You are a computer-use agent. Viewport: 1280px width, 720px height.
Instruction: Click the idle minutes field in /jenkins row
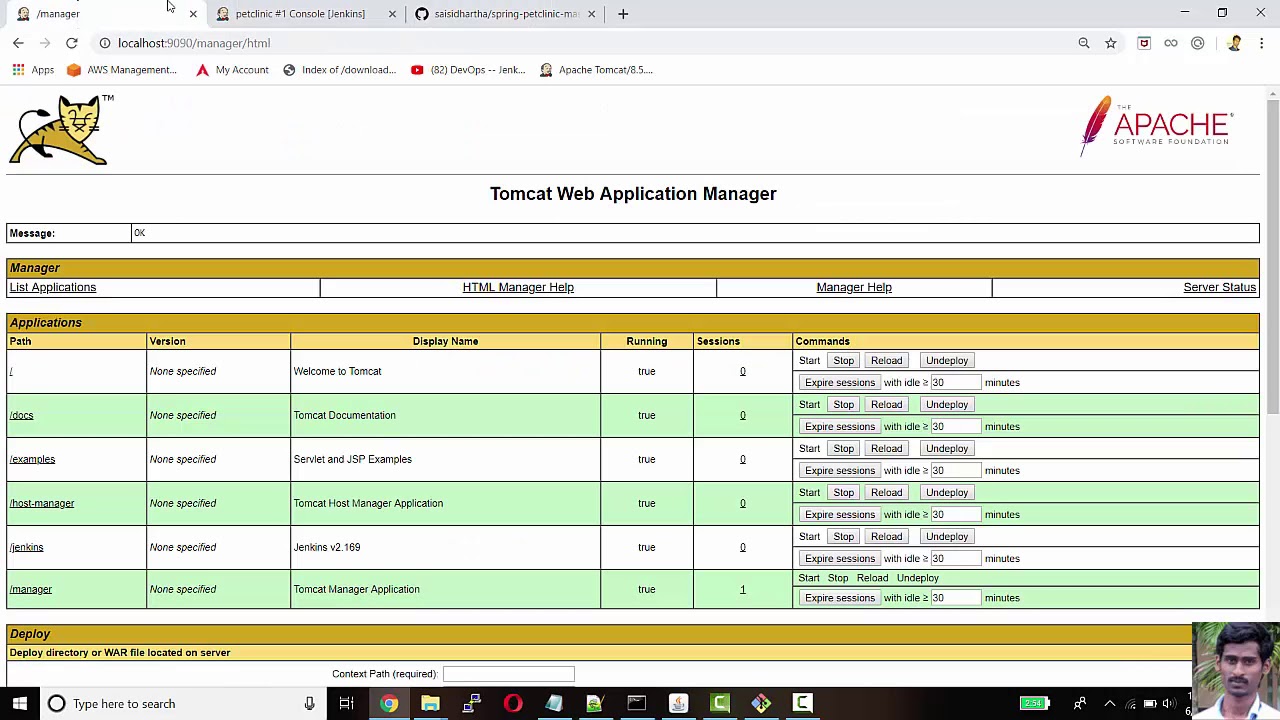point(955,558)
